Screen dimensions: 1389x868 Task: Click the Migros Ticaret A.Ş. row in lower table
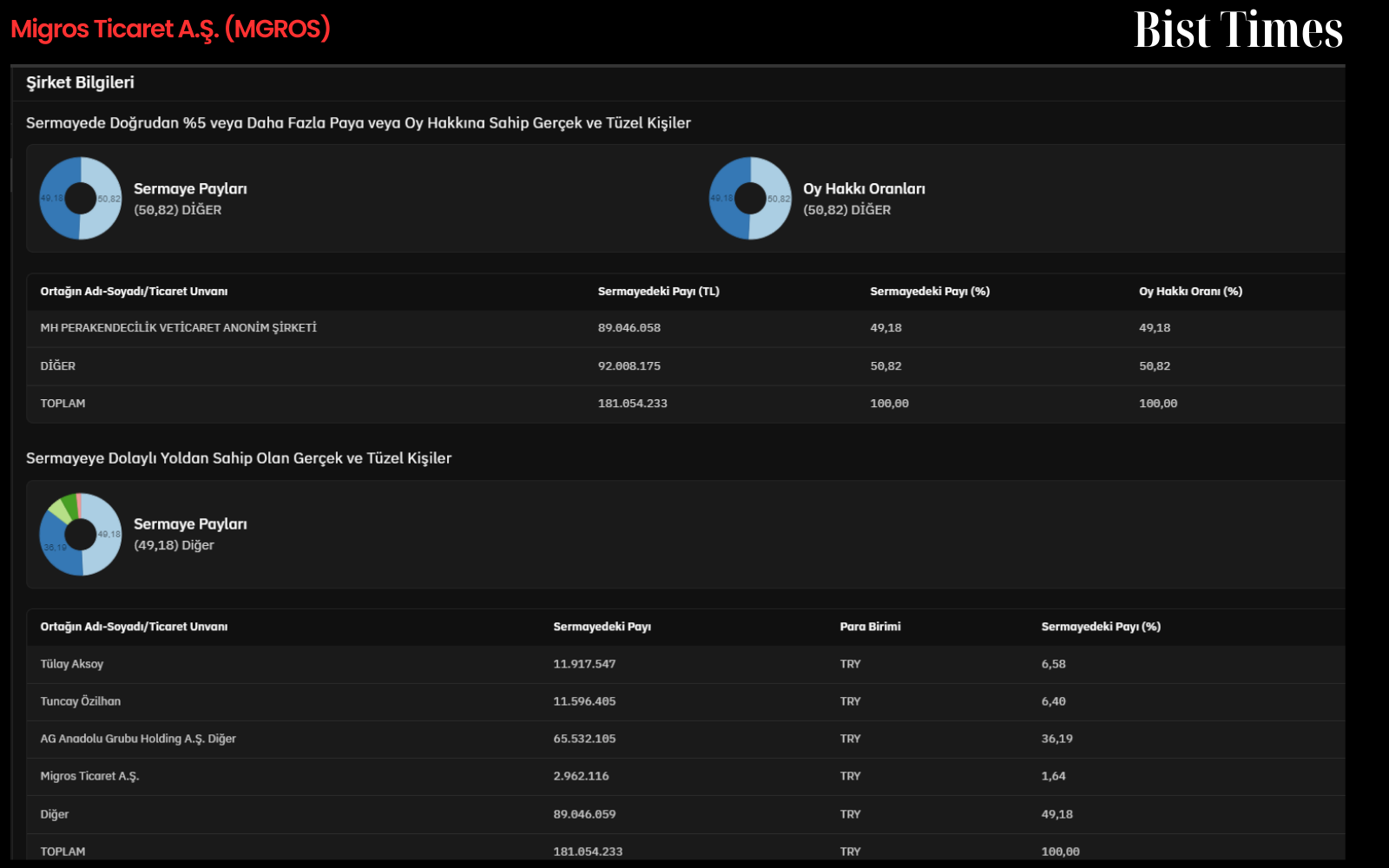pyautogui.click(x=686, y=776)
